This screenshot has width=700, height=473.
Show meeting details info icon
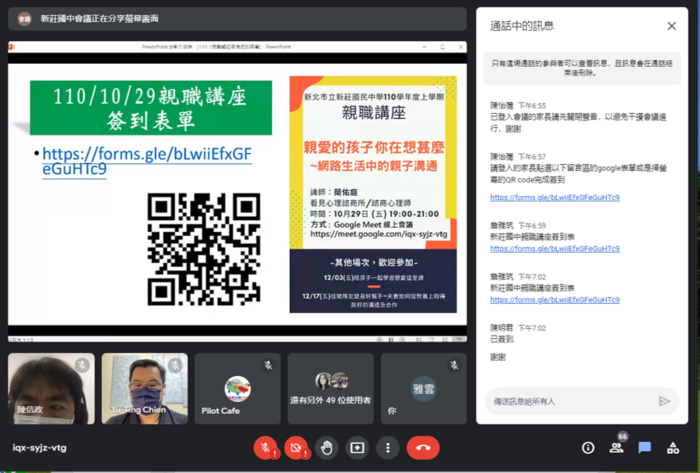point(588,448)
